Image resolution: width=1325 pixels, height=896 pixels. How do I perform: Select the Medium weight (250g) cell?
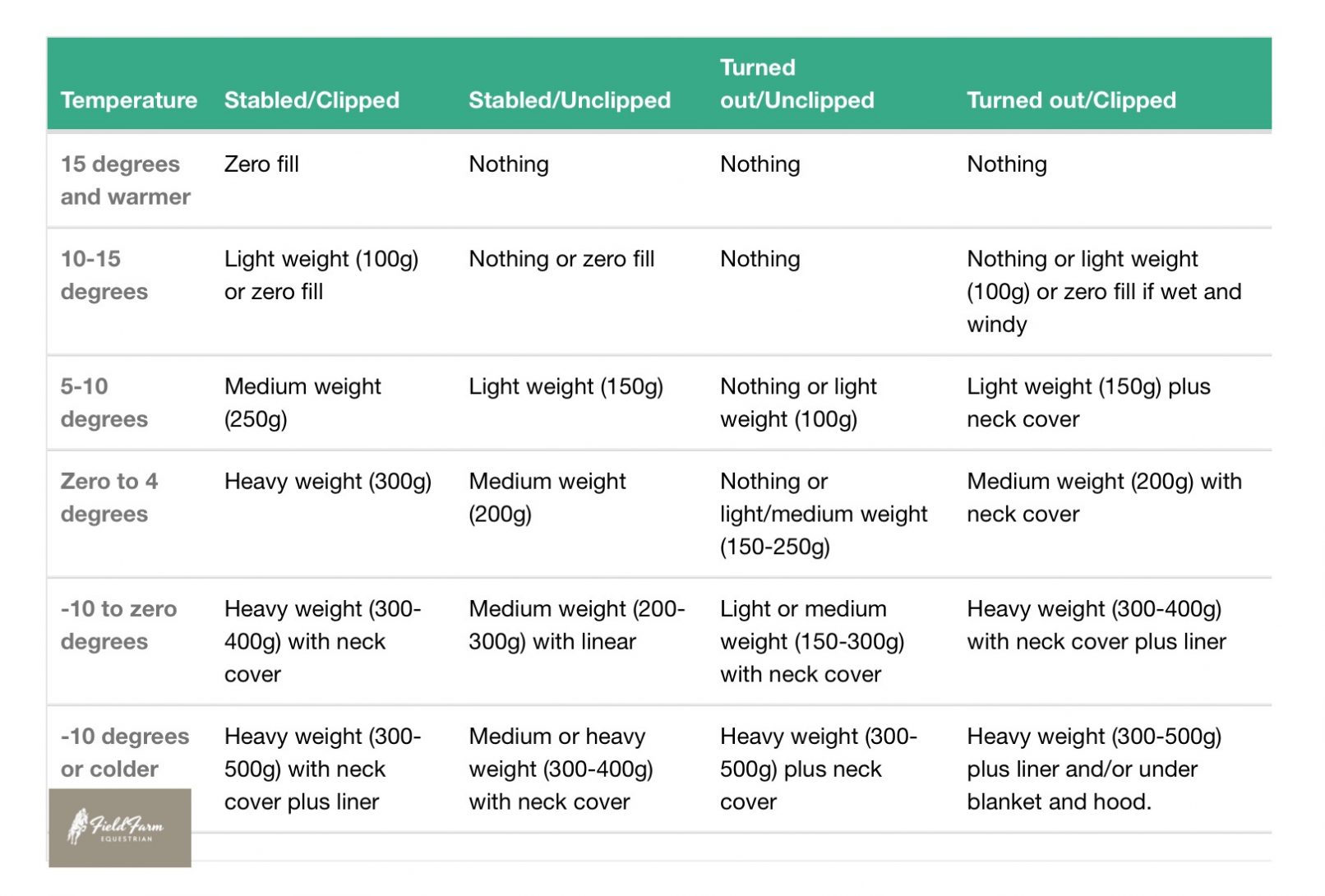302,402
